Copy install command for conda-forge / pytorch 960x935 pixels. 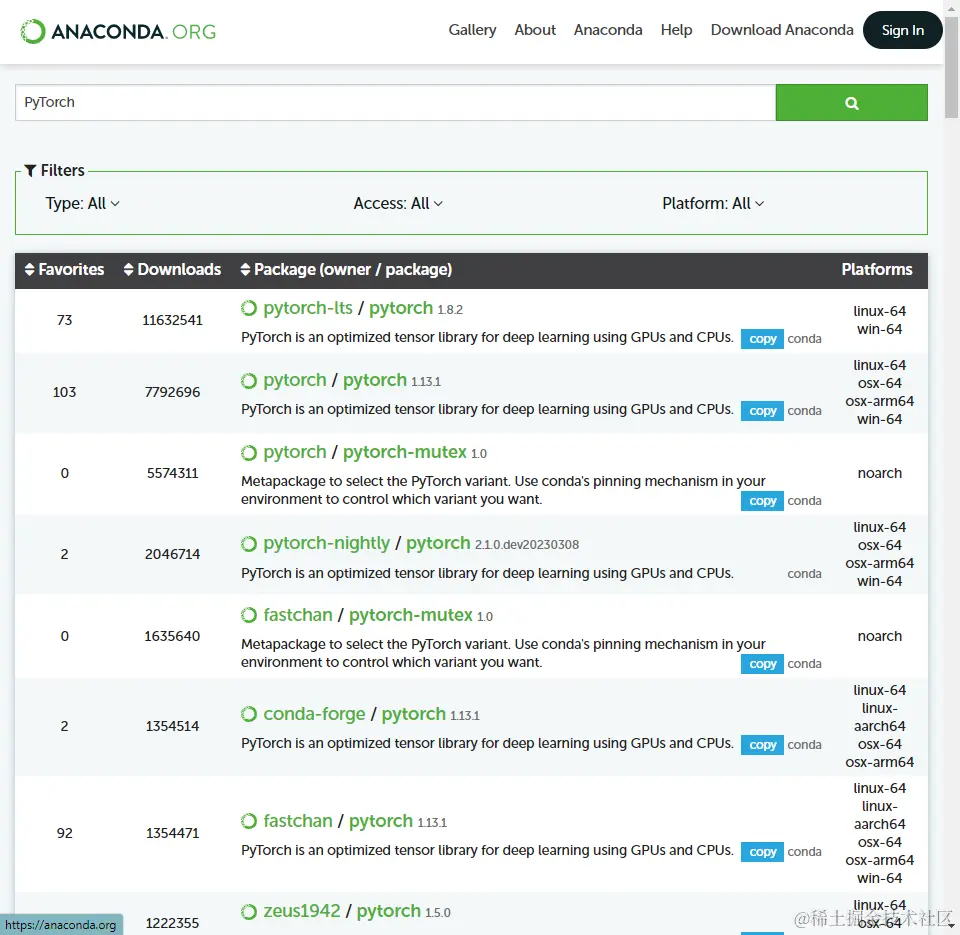762,745
